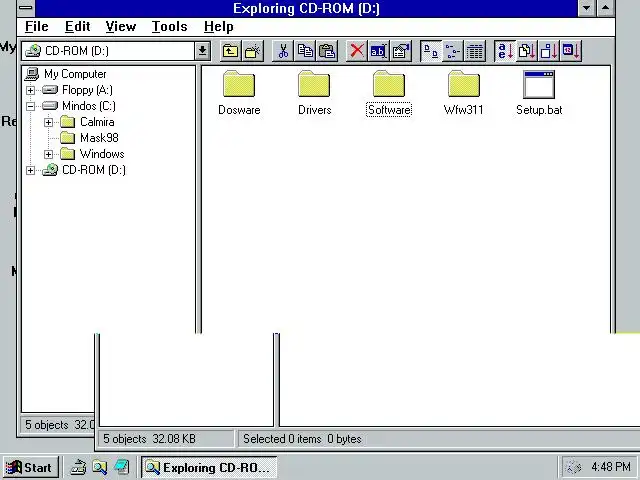Sort files by name
This screenshot has height=480, width=640.
(x=505, y=51)
